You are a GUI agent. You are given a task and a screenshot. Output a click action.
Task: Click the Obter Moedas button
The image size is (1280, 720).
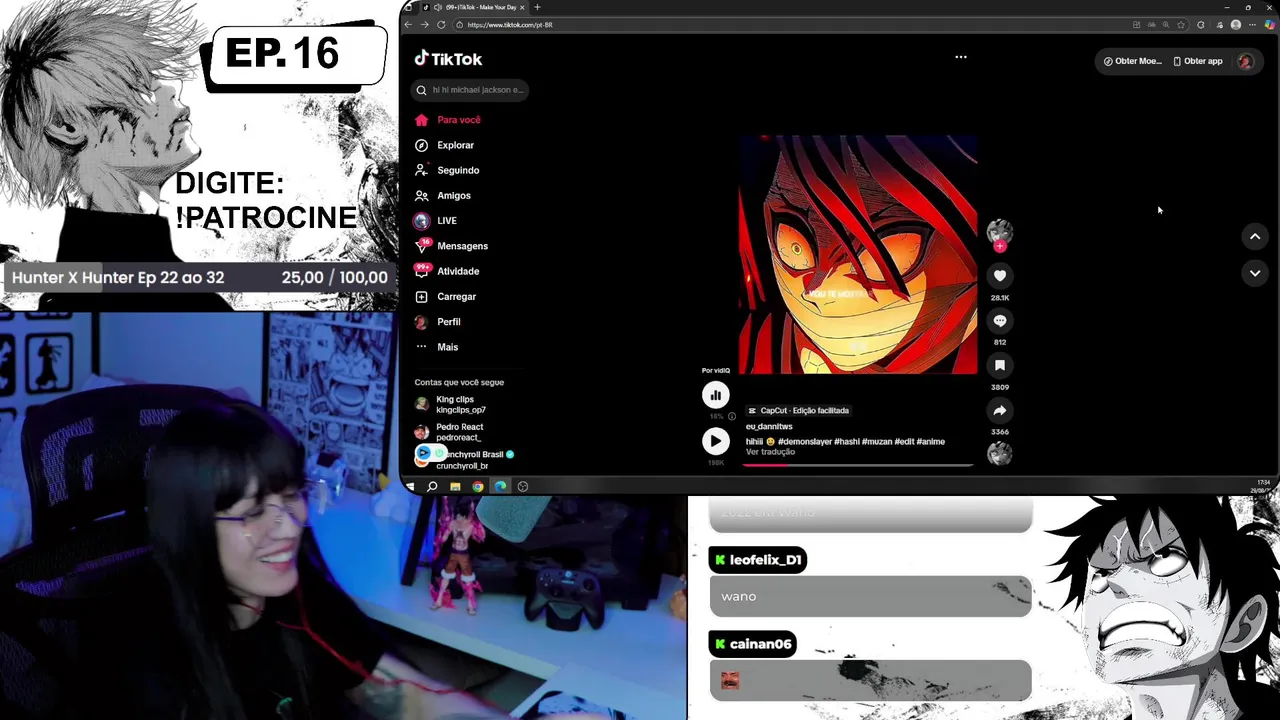point(1132,61)
